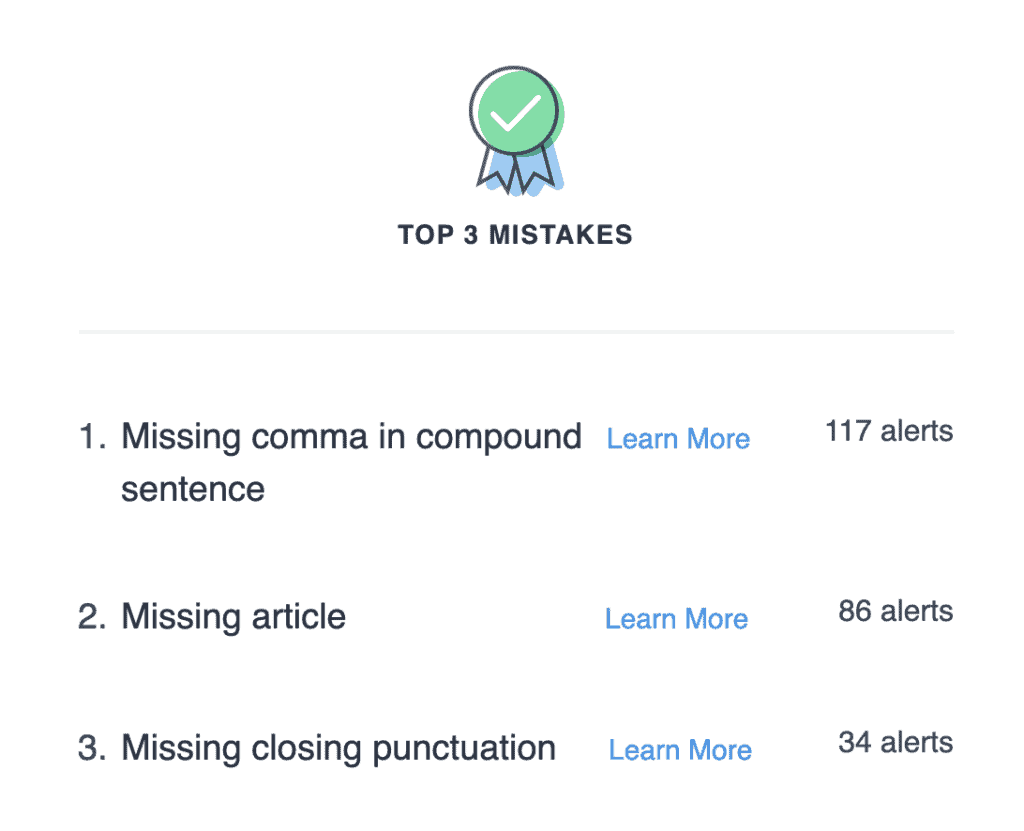Click the word sentence on the wrapped line
Viewport: 1024px width, 831px height.
coord(193,490)
